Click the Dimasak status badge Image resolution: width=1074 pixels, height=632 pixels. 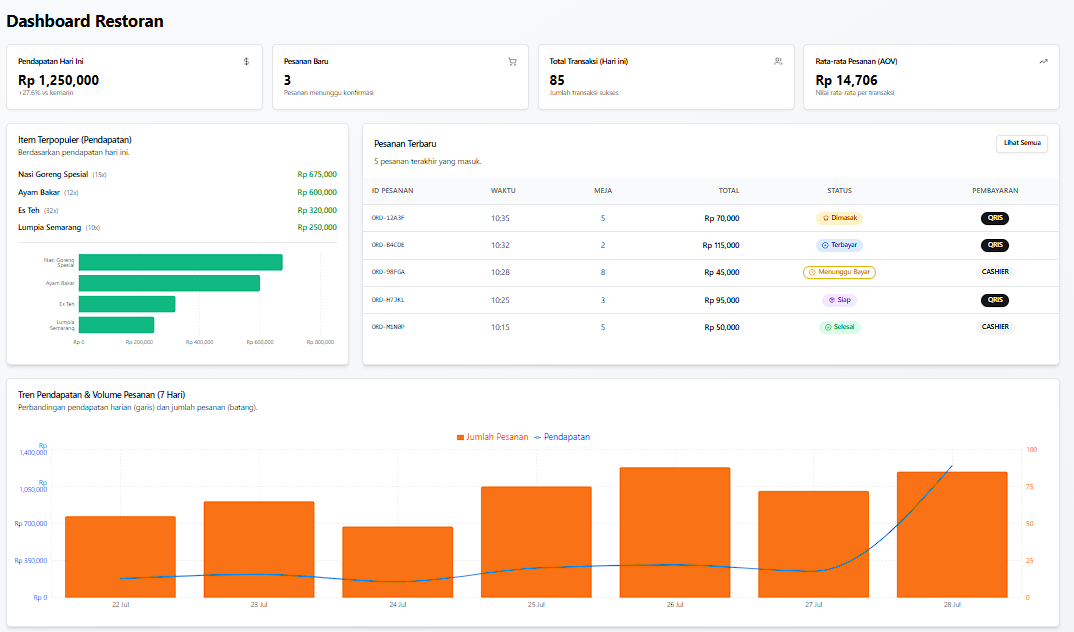[x=839, y=218]
